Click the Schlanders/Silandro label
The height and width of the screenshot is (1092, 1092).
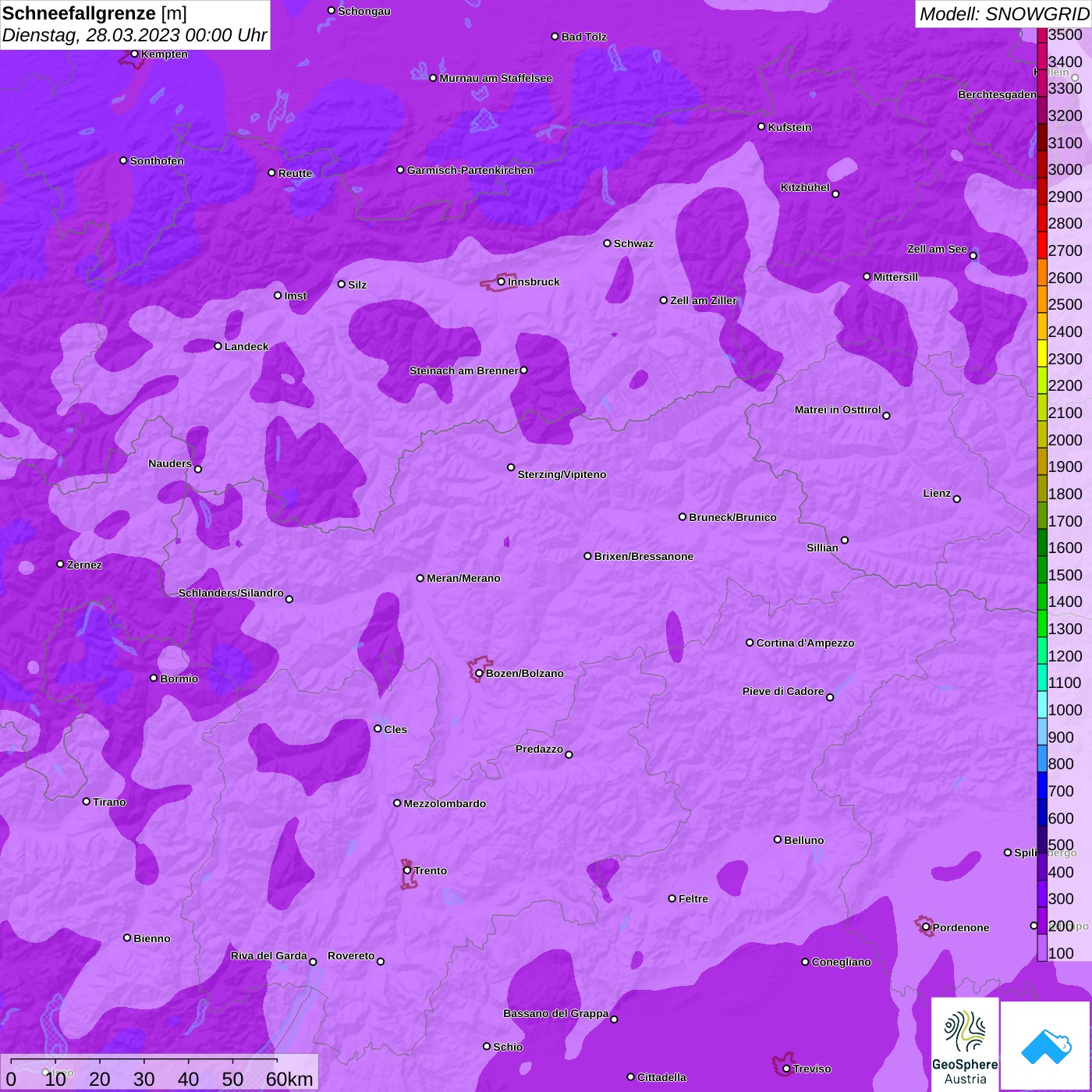231,593
